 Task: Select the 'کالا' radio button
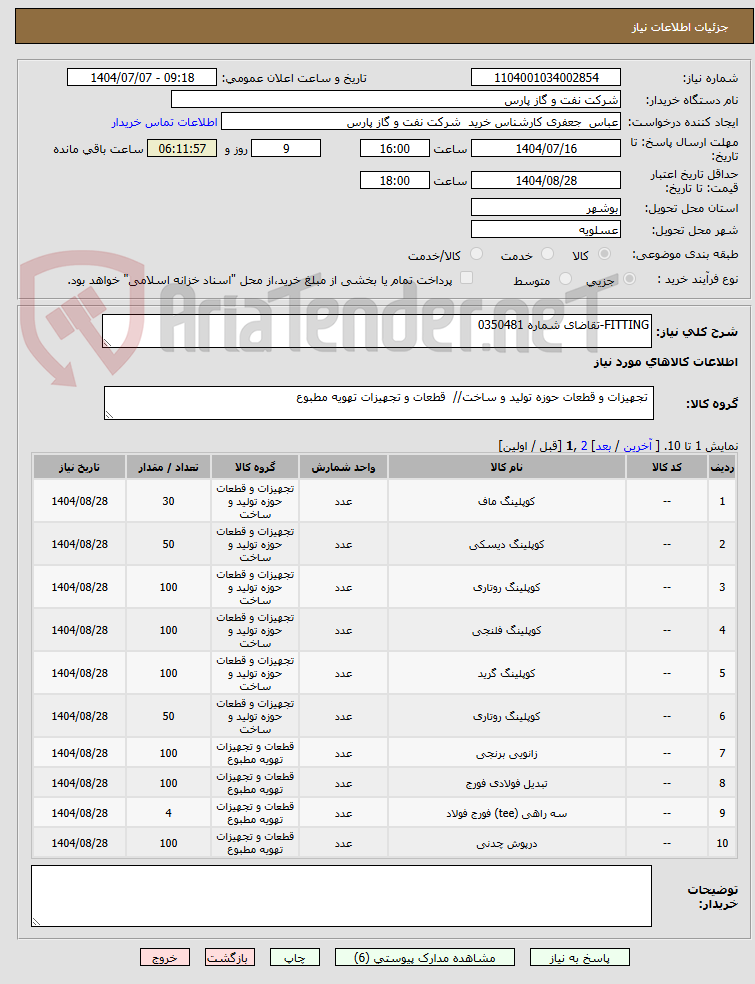pyautogui.click(x=604, y=254)
